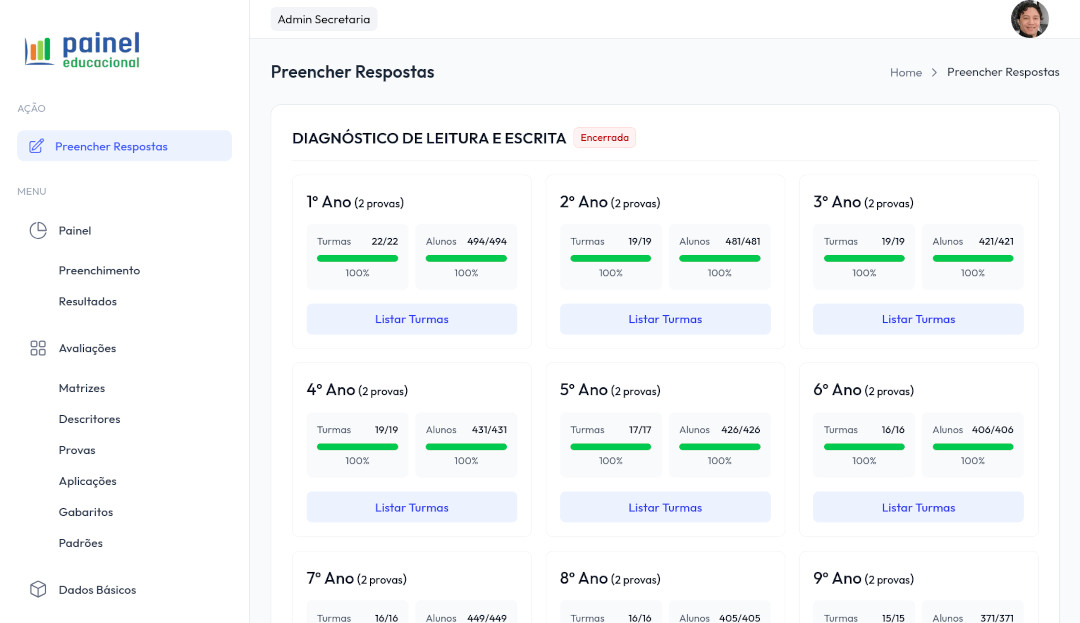Click Listar Turmas for 5º Ano
Viewport: 1080px width, 623px height.
point(665,507)
